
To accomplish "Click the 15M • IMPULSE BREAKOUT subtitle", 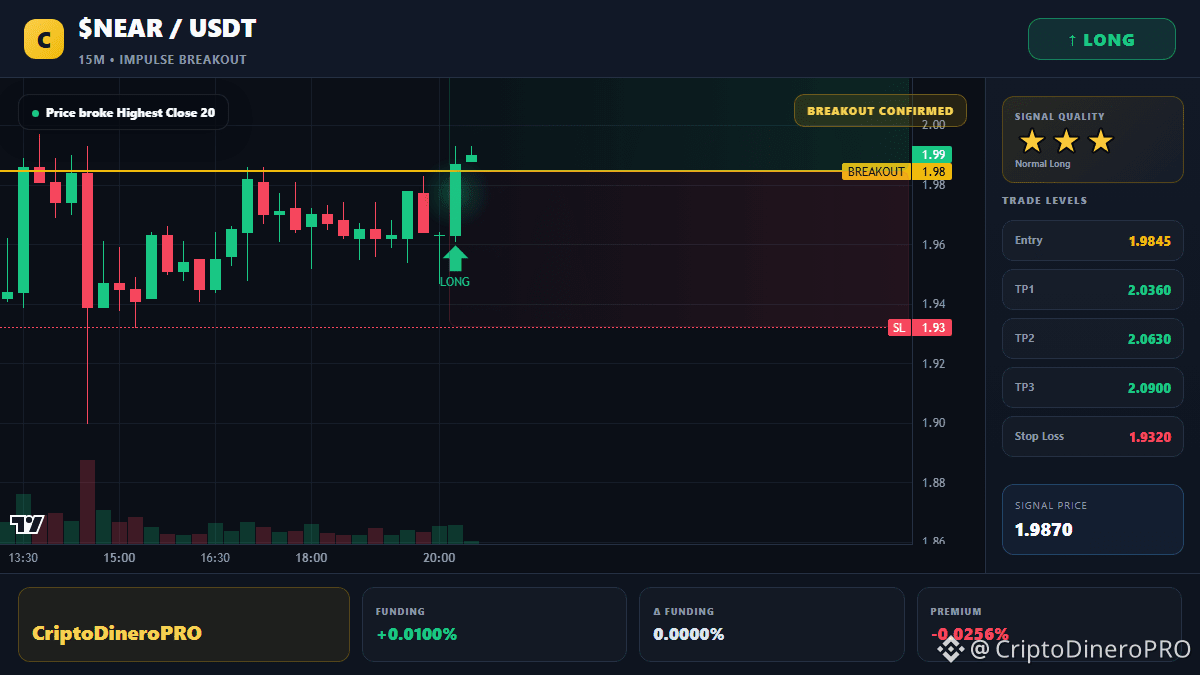I will click(162, 60).
